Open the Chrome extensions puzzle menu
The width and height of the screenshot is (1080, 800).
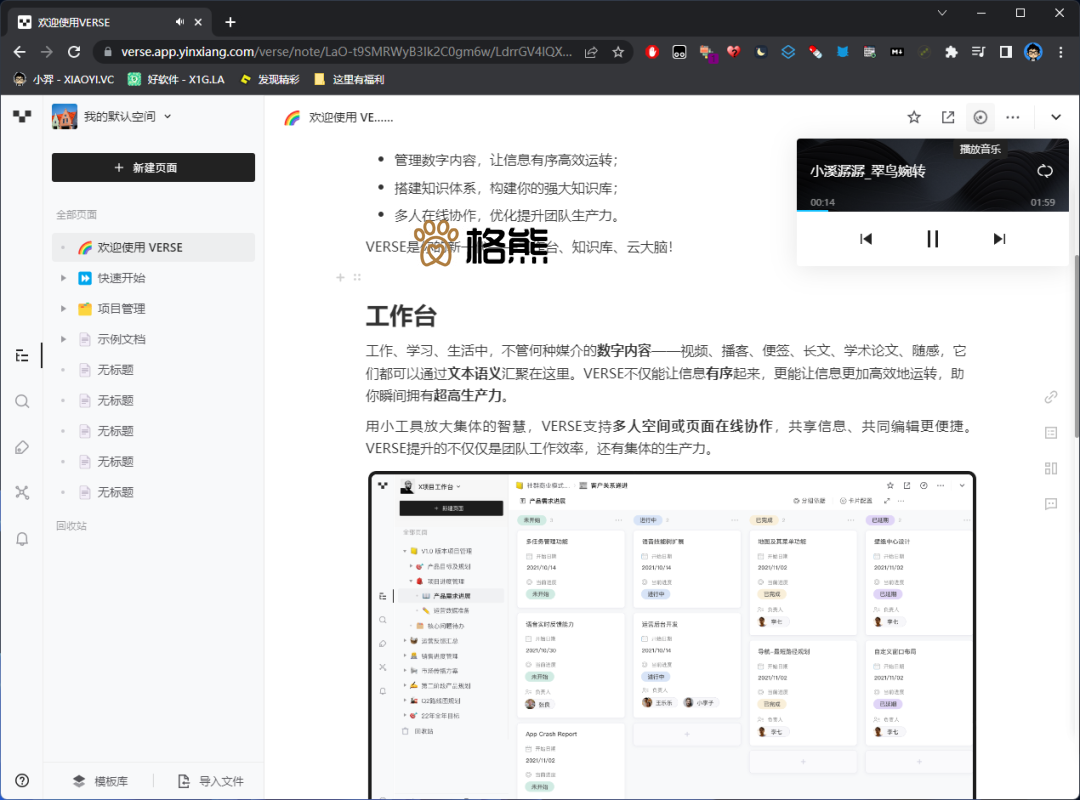(x=951, y=52)
